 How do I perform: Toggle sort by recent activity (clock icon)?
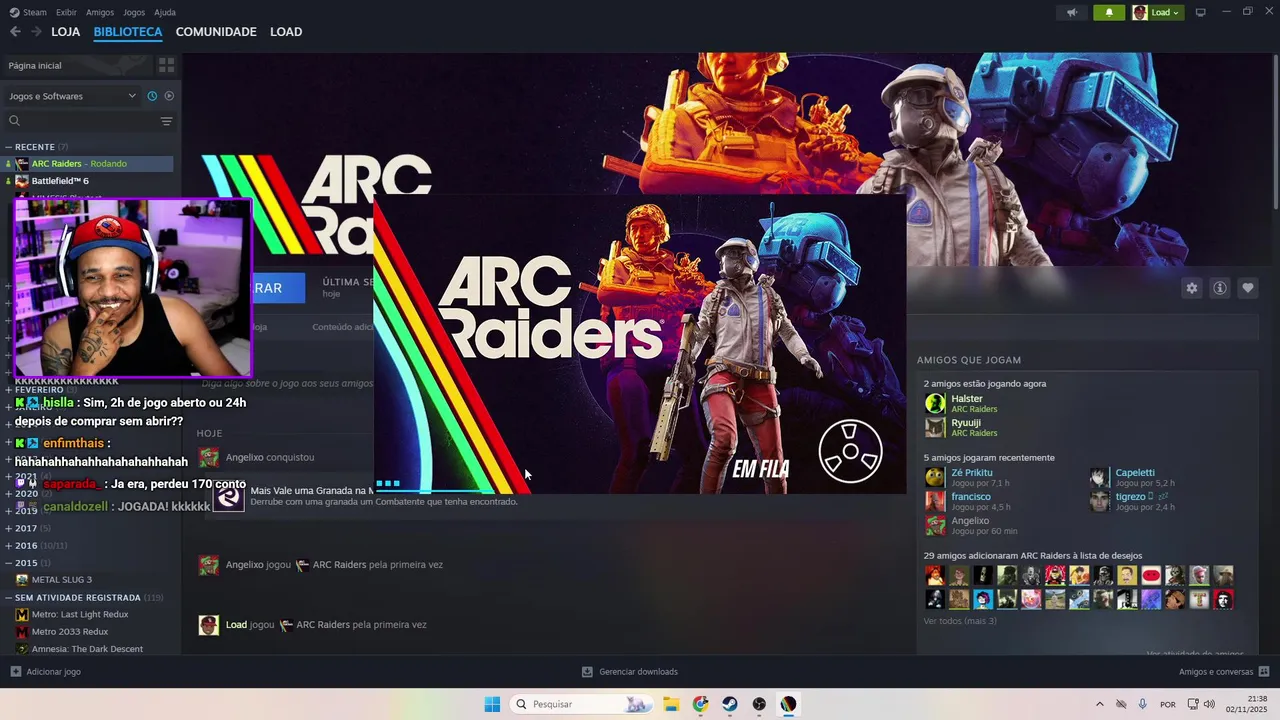(x=152, y=96)
